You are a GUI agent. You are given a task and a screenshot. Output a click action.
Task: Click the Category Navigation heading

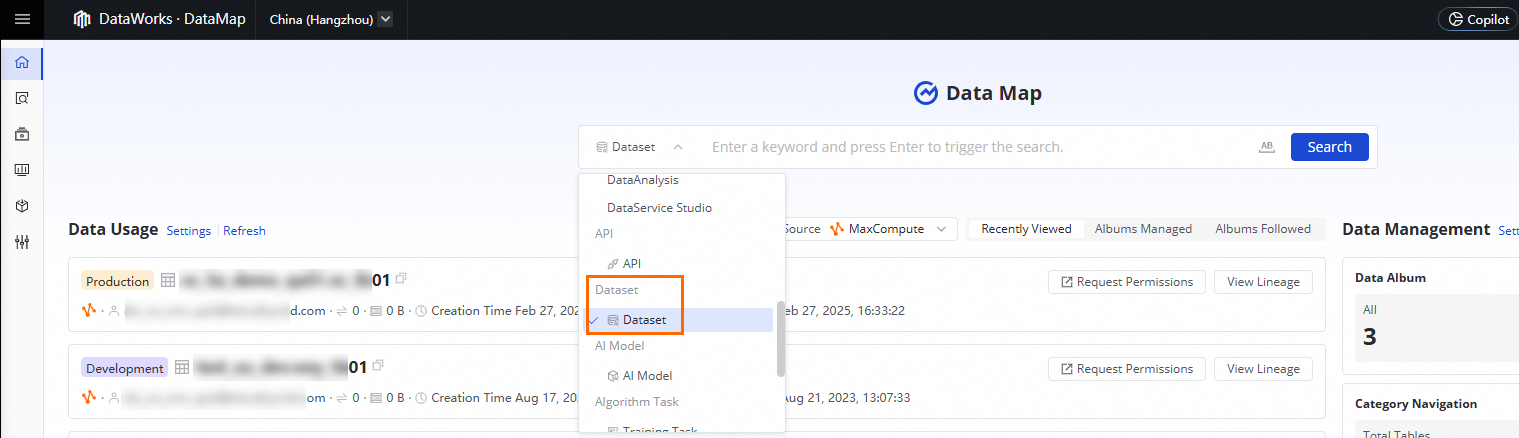[x=1415, y=404]
